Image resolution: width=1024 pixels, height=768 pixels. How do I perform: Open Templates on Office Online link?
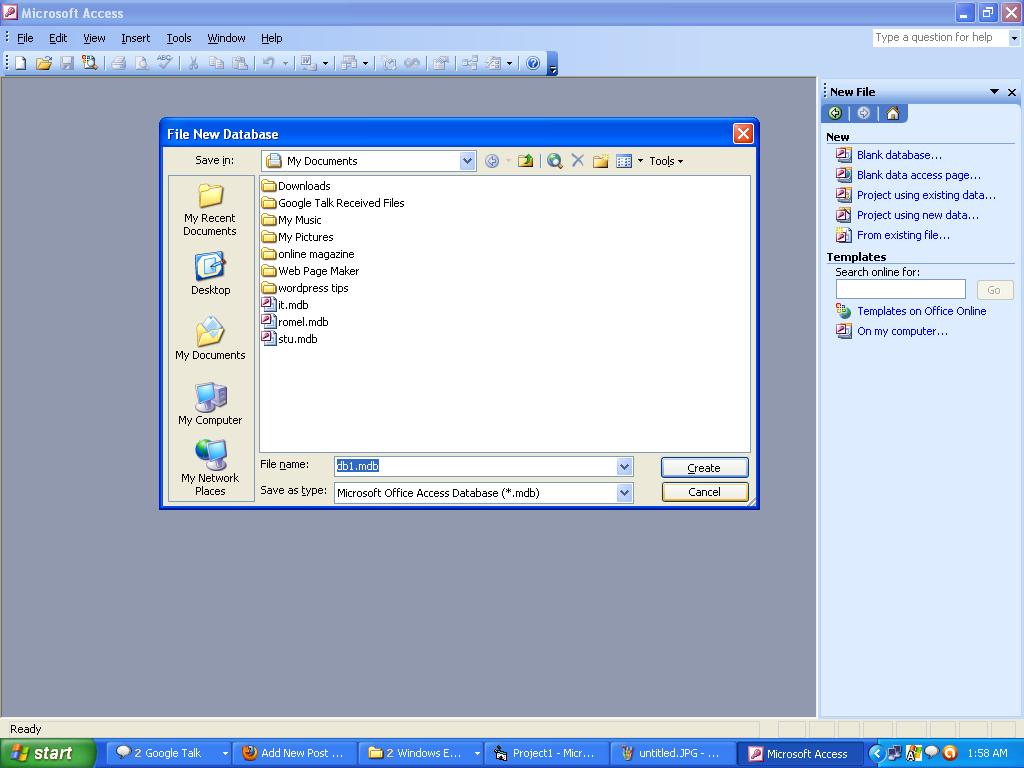[x=921, y=311]
